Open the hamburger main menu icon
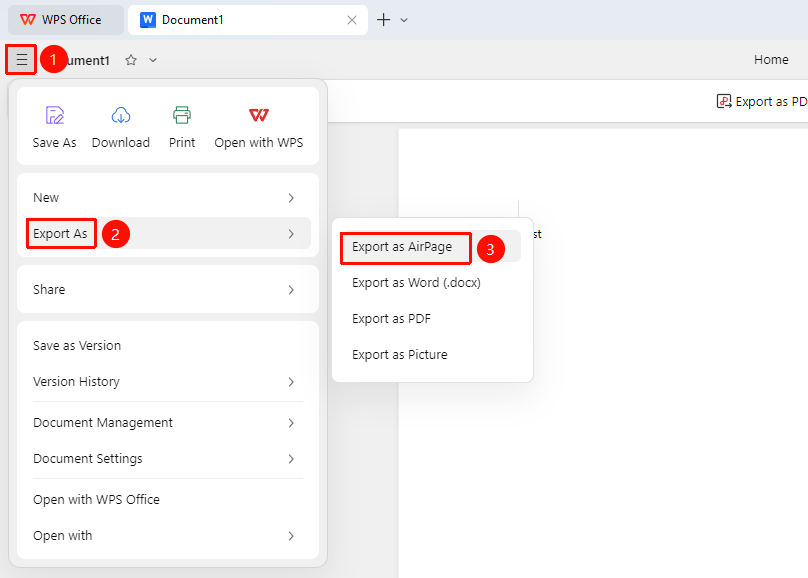 click(21, 60)
